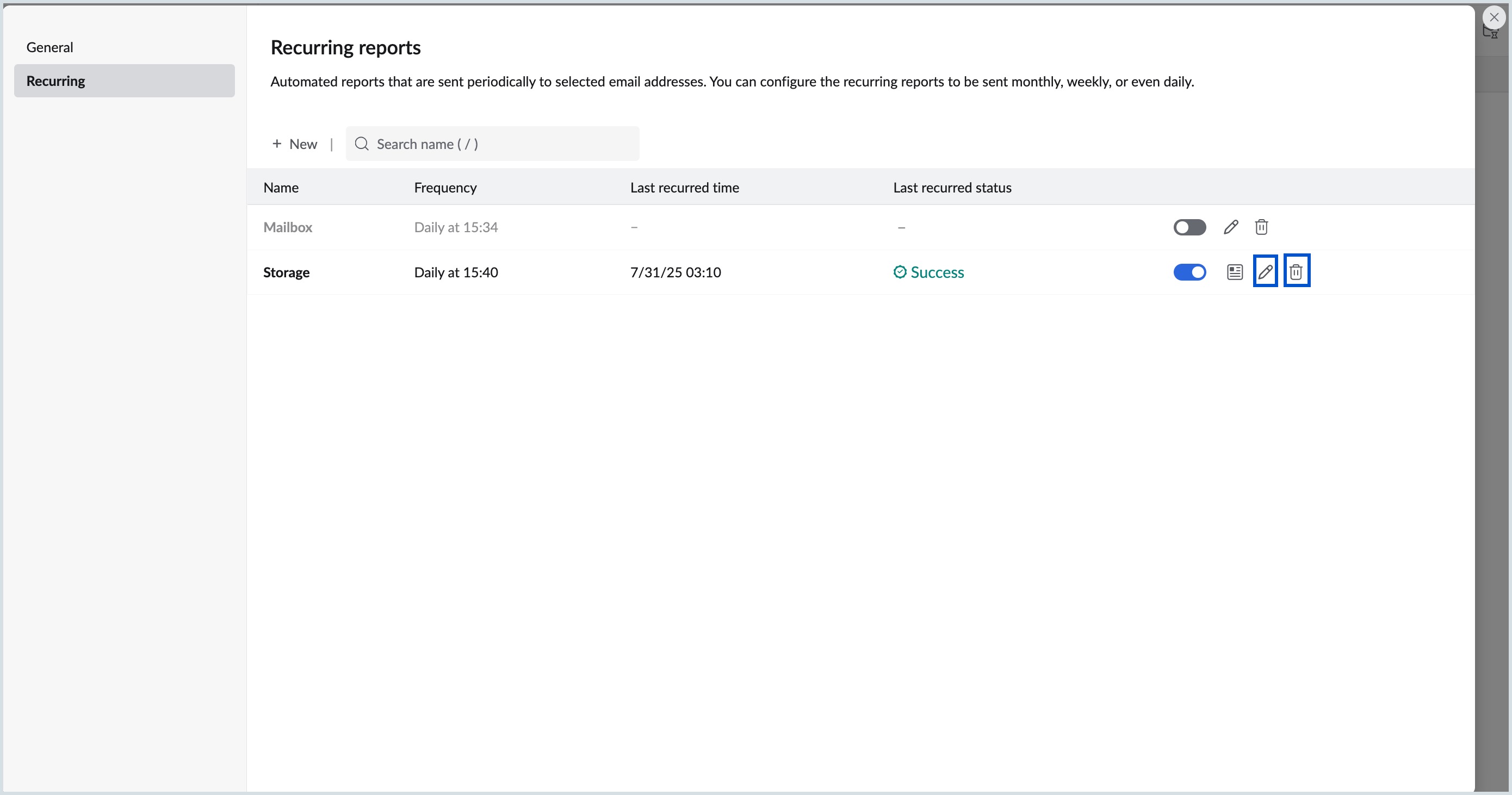Click the Frequency column header
Viewport: 1512px width, 795px height.
pyautogui.click(x=445, y=187)
